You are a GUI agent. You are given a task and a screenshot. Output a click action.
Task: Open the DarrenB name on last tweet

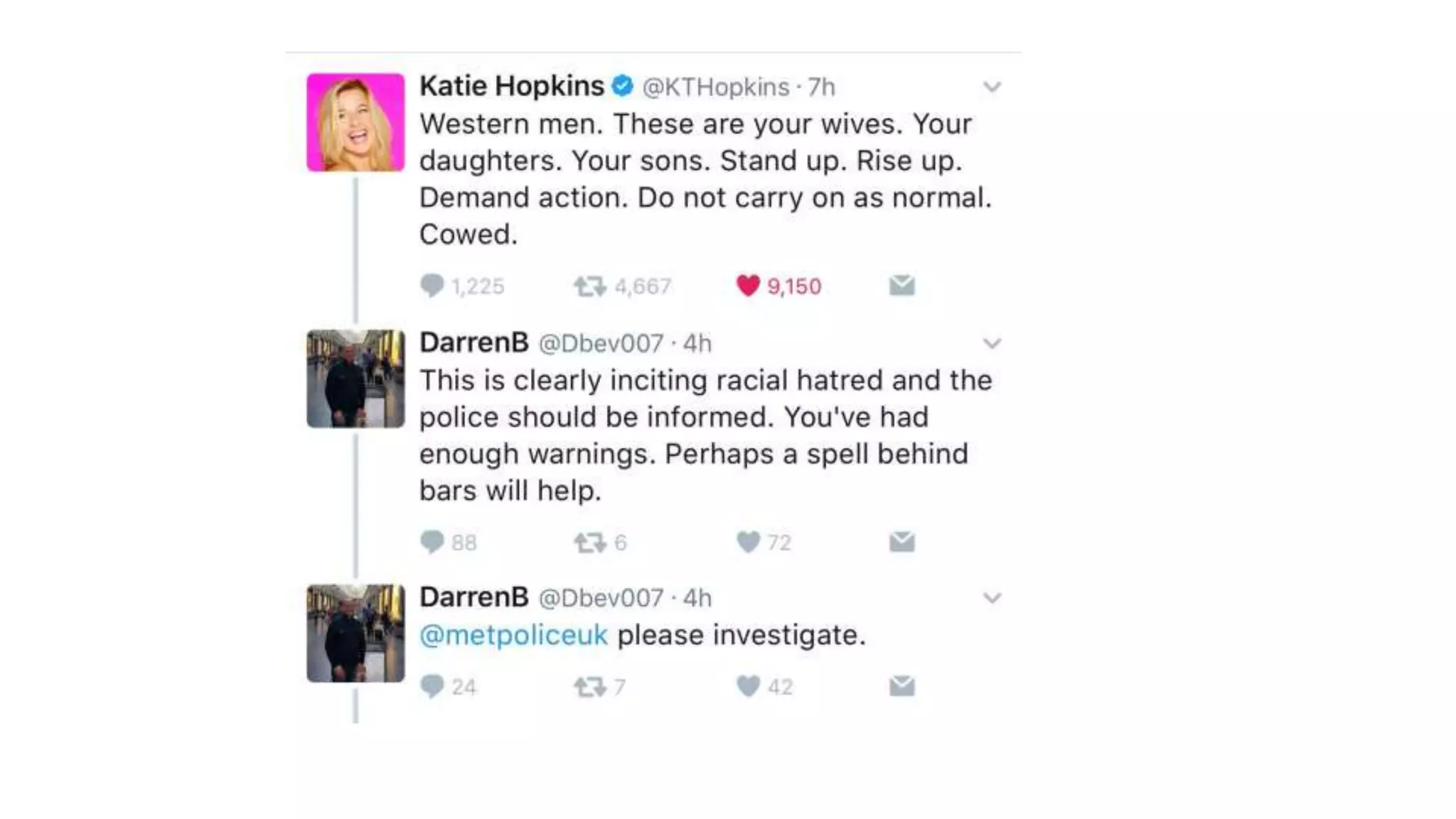pos(474,597)
